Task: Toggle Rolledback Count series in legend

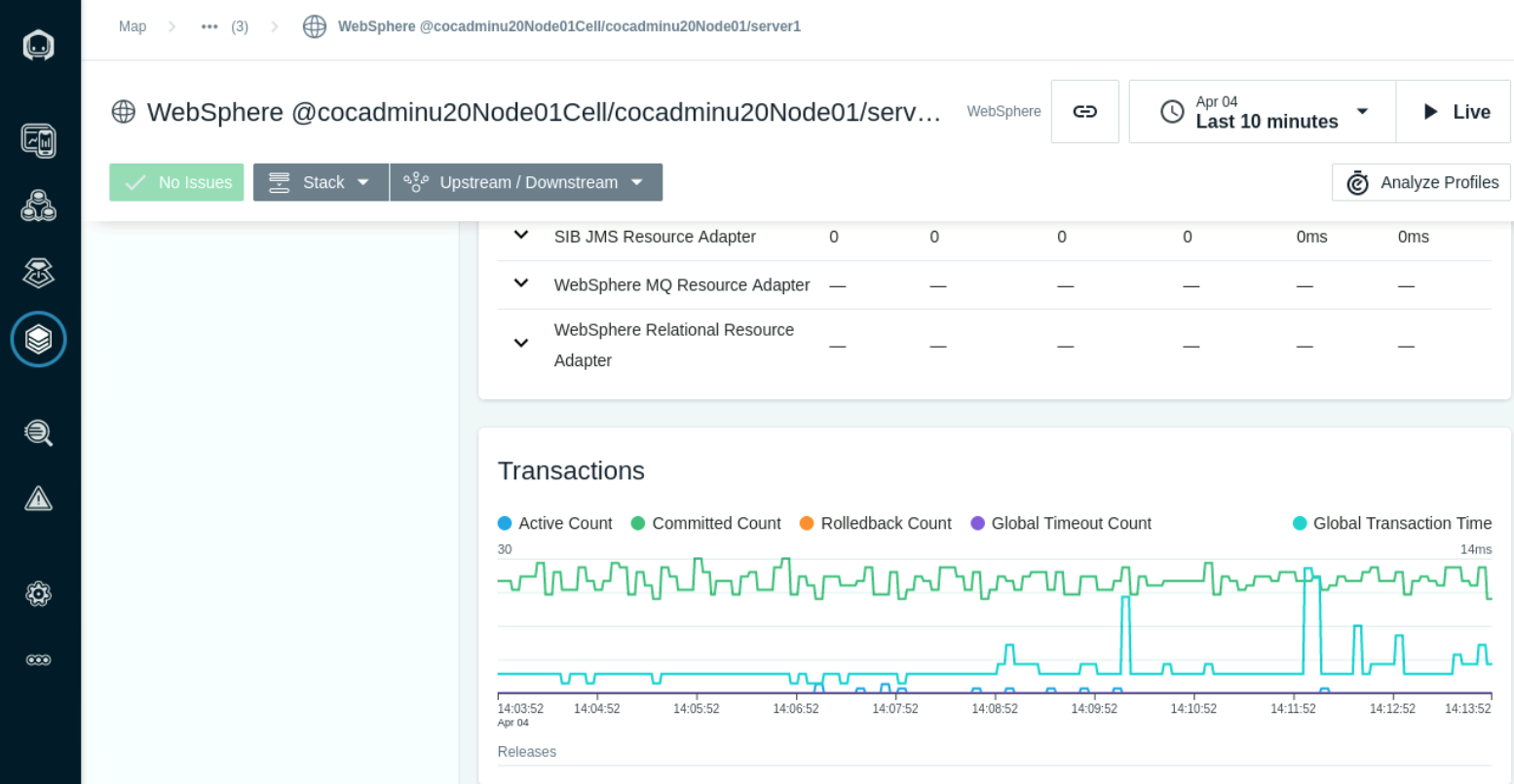Action: point(875,523)
